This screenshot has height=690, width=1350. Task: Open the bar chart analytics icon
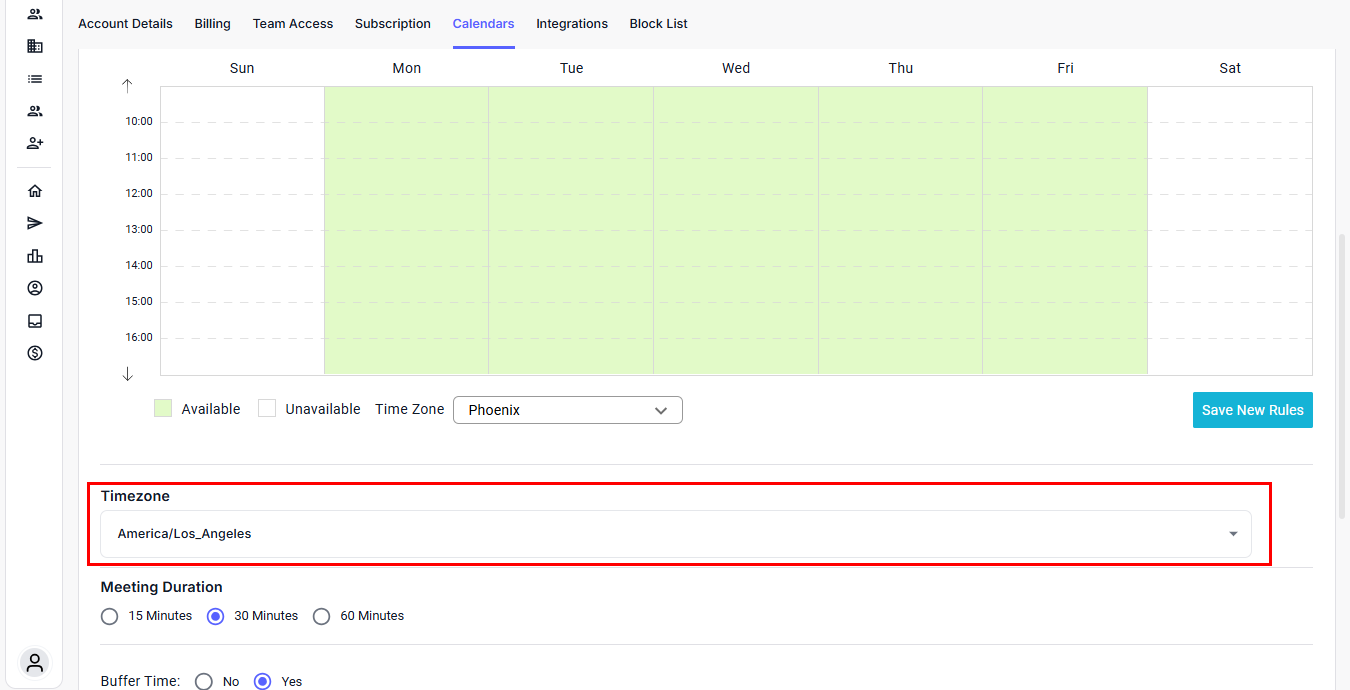coord(35,256)
